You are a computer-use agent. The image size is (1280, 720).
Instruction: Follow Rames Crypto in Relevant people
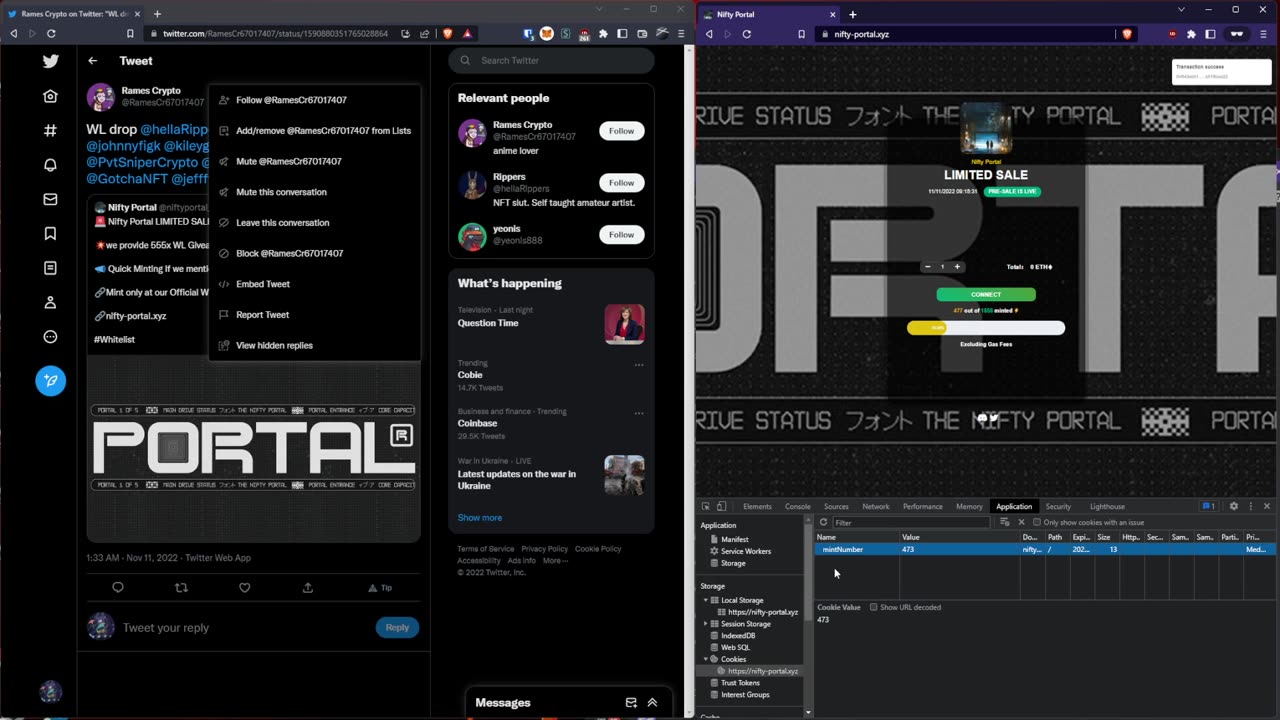click(x=621, y=131)
